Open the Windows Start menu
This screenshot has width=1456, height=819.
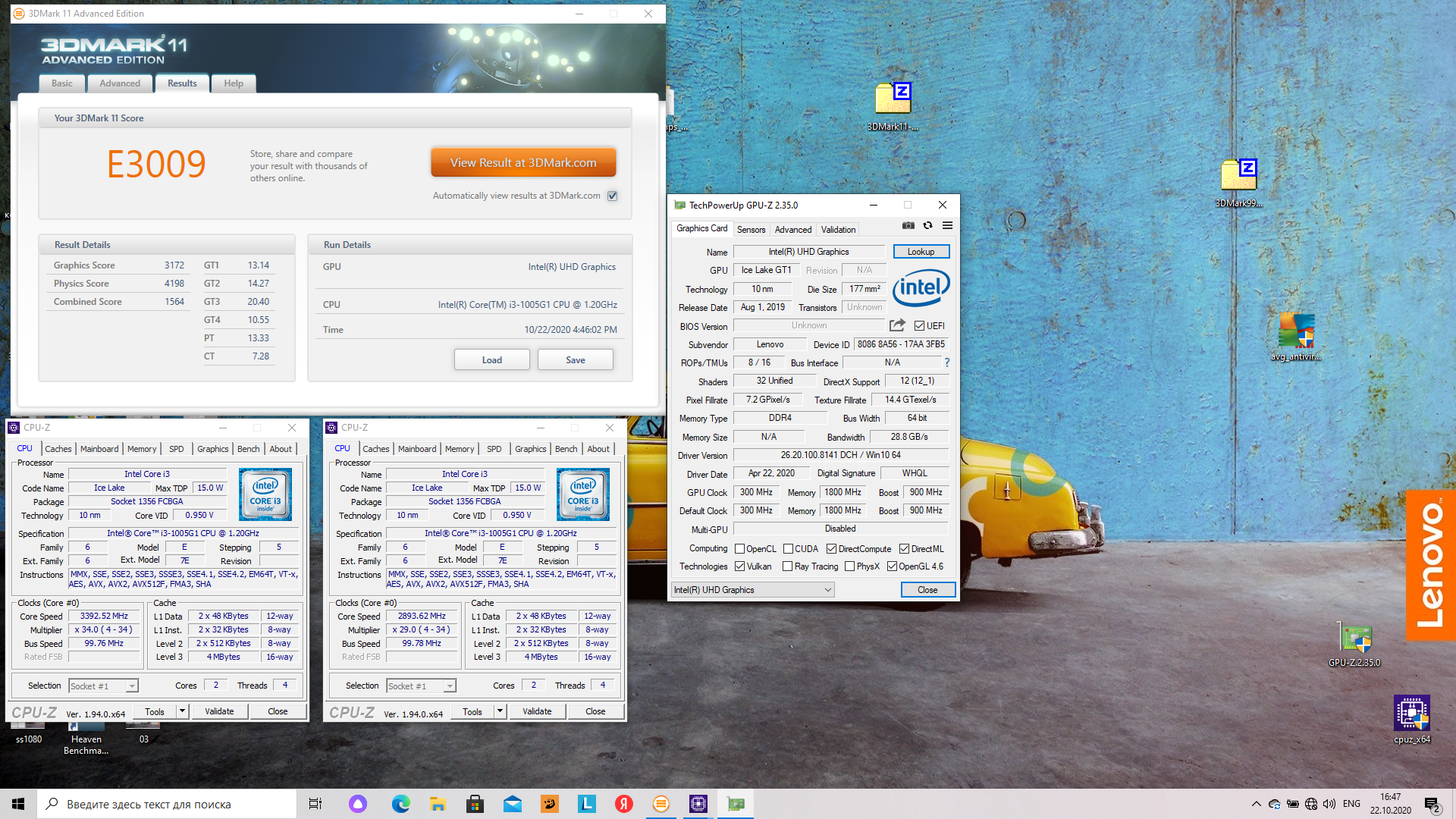(18, 804)
